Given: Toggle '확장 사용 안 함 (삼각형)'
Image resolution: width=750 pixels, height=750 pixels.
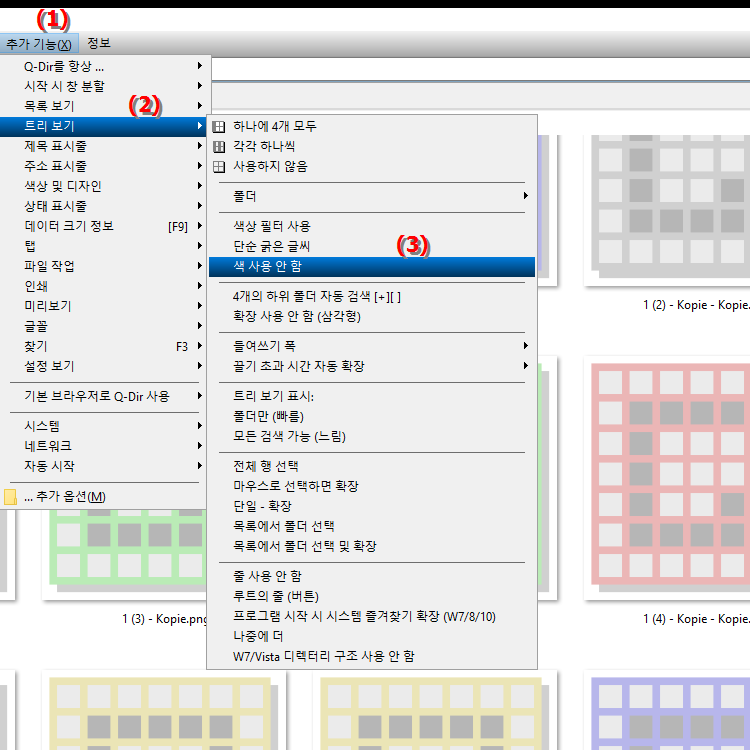Looking at the screenshot, I should (x=372, y=317).
